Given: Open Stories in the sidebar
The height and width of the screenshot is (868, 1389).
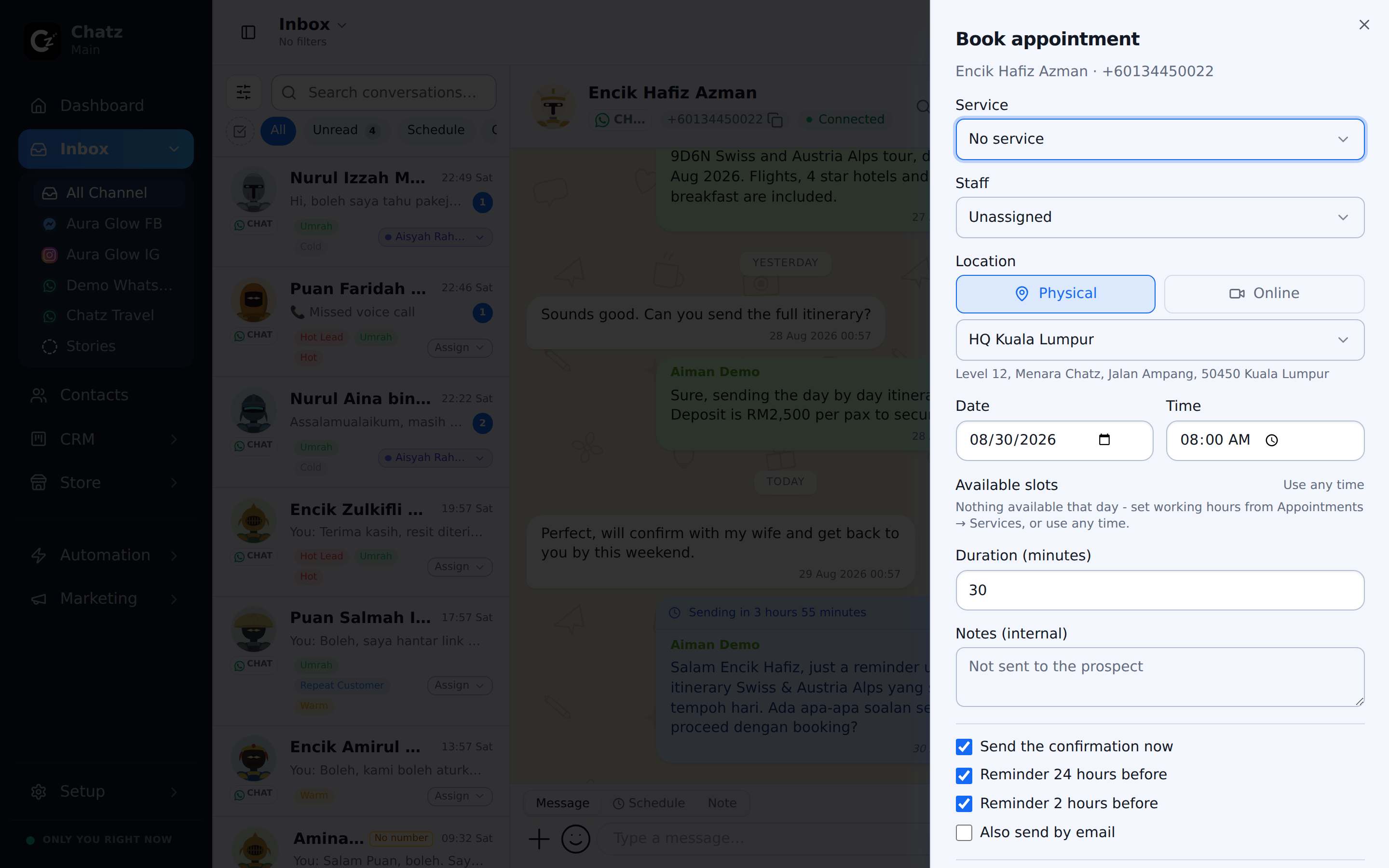Looking at the screenshot, I should click(108, 346).
